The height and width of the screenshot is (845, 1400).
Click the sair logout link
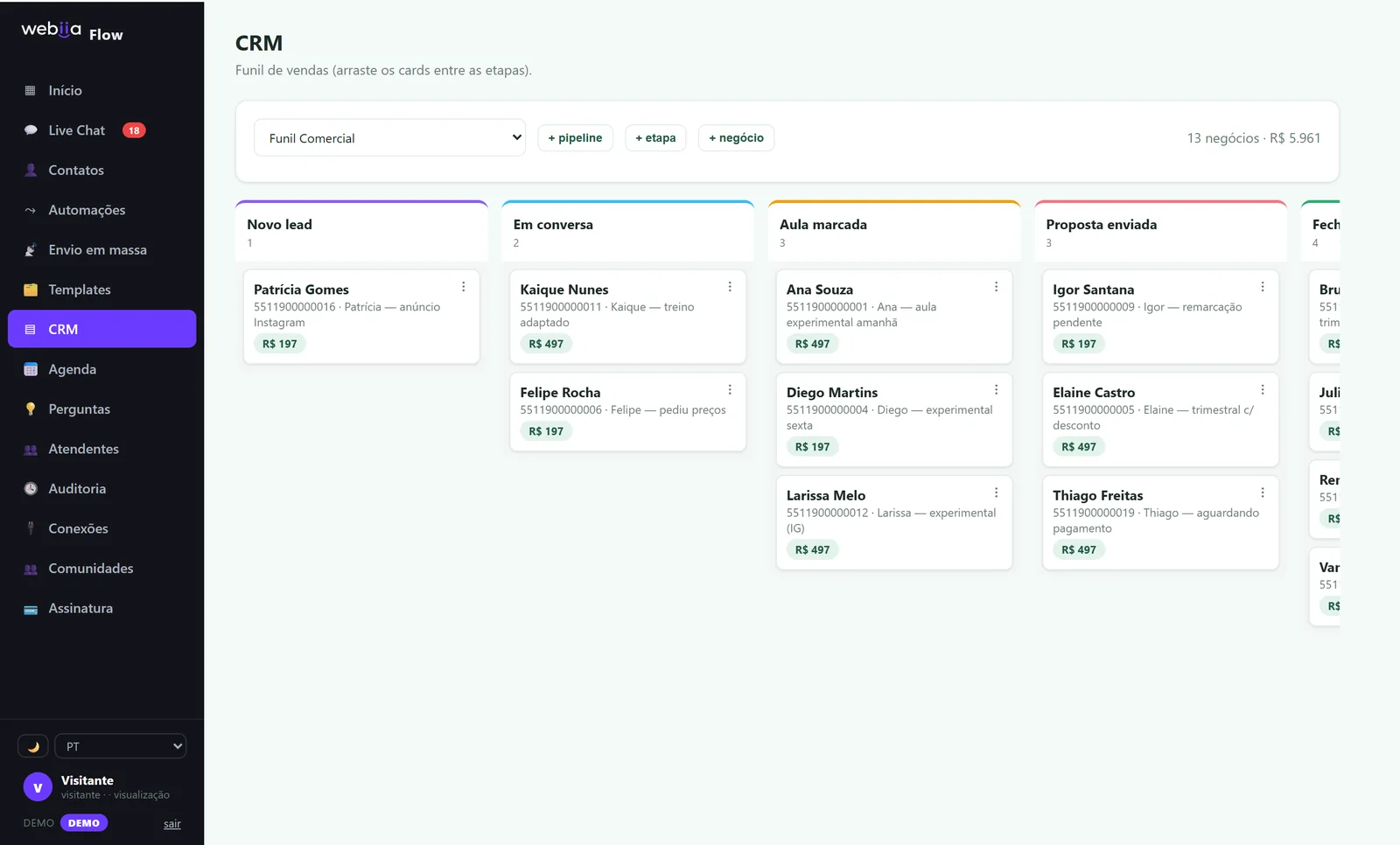pyautogui.click(x=172, y=824)
